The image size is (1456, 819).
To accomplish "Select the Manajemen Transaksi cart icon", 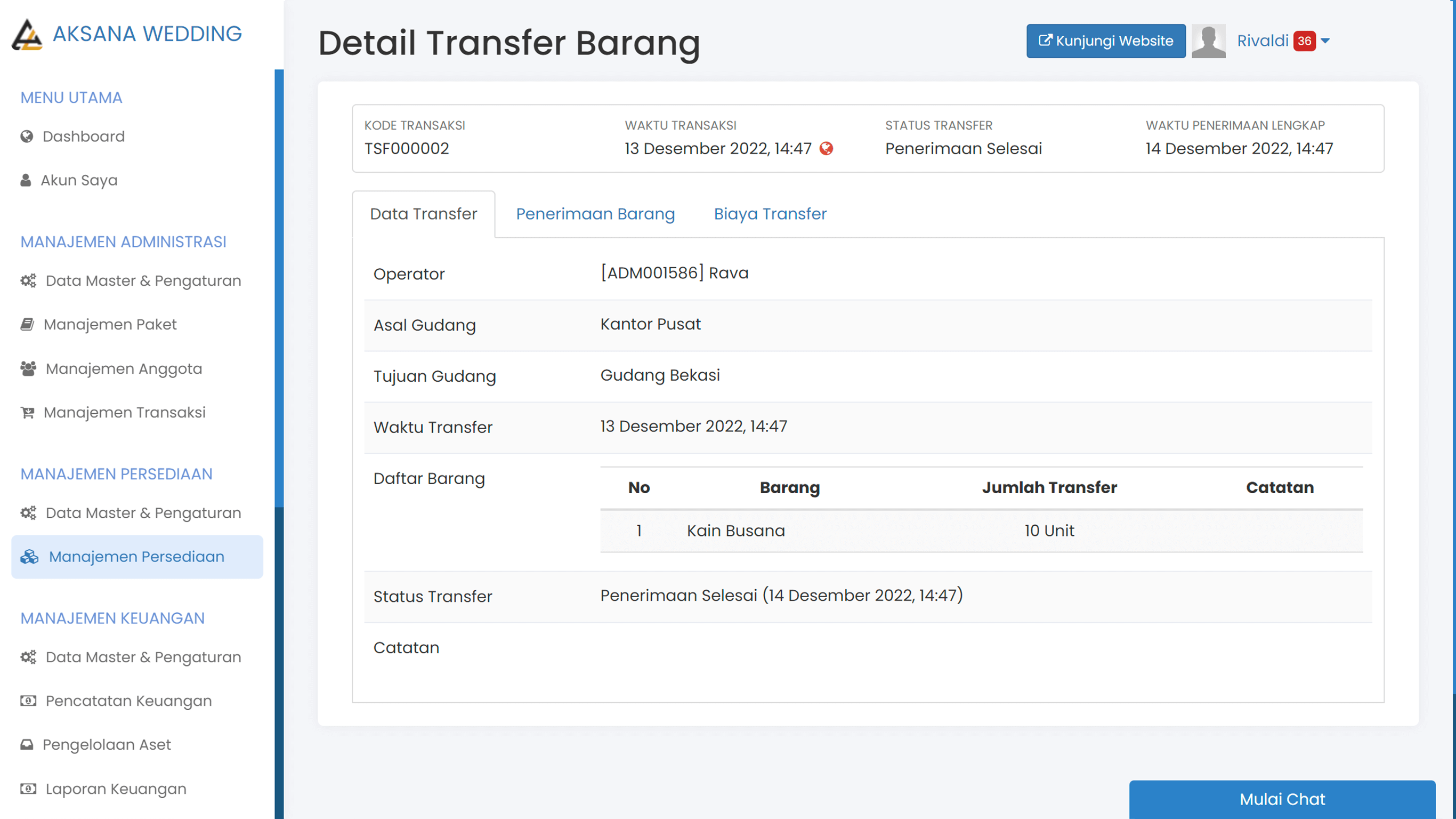I will 27,412.
